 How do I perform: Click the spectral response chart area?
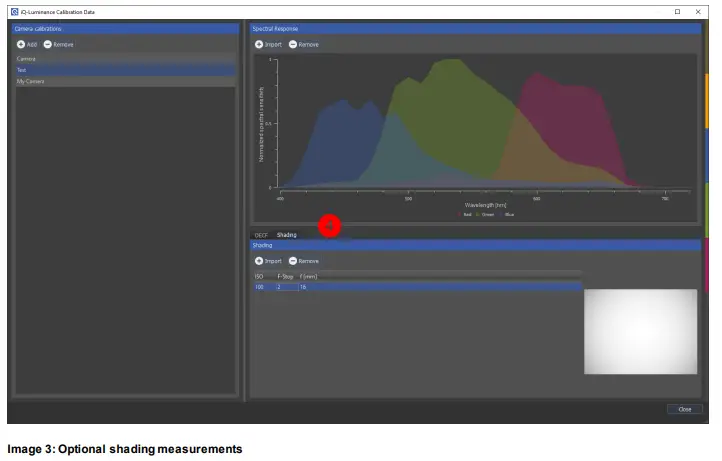pyautogui.click(x=474, y=137)
